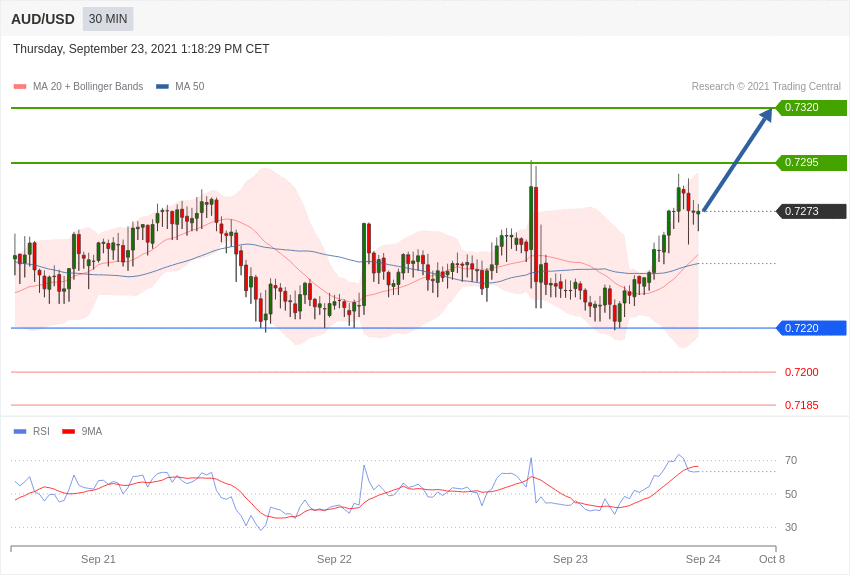
Task: Select the chart timestamp text line
Action: (x=141, y=49)
